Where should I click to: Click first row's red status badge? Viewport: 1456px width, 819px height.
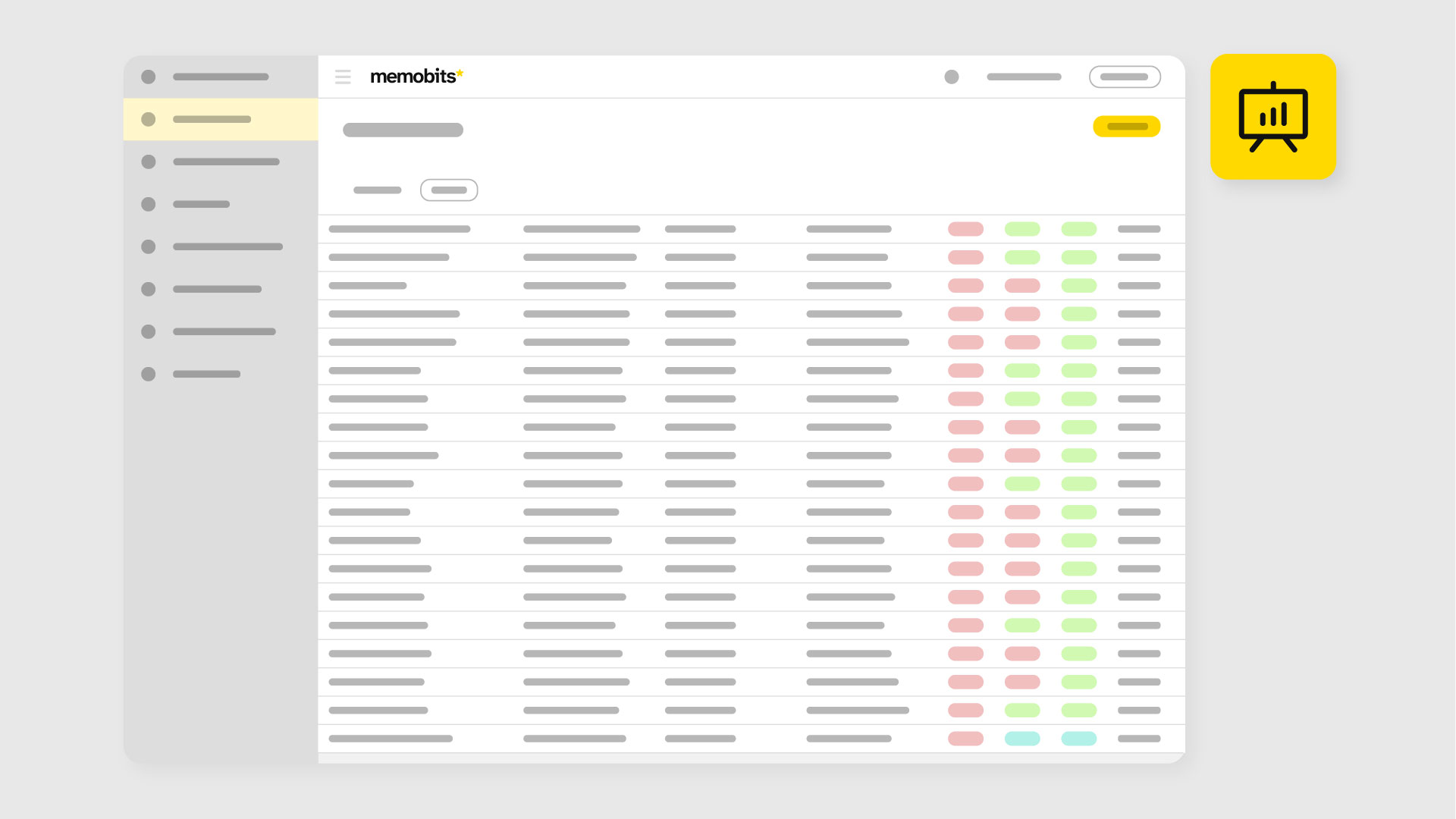coord(965,229)
